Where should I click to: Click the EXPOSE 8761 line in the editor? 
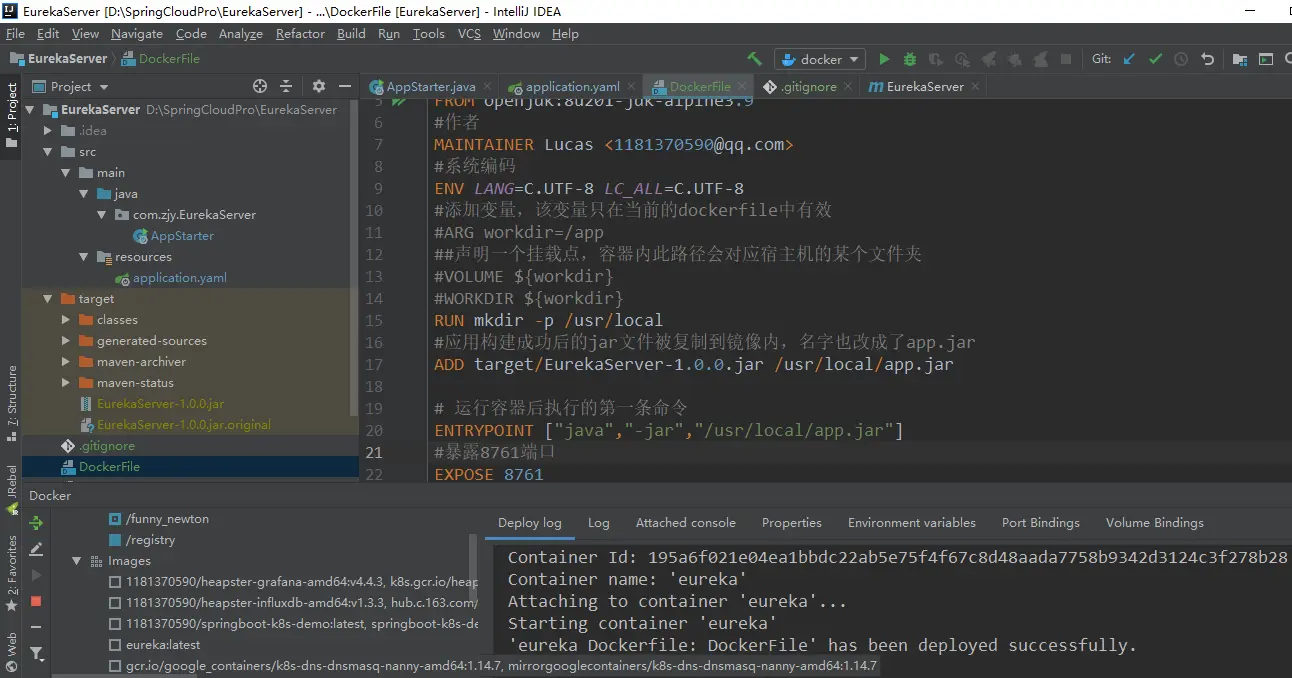tap(489, 474)
